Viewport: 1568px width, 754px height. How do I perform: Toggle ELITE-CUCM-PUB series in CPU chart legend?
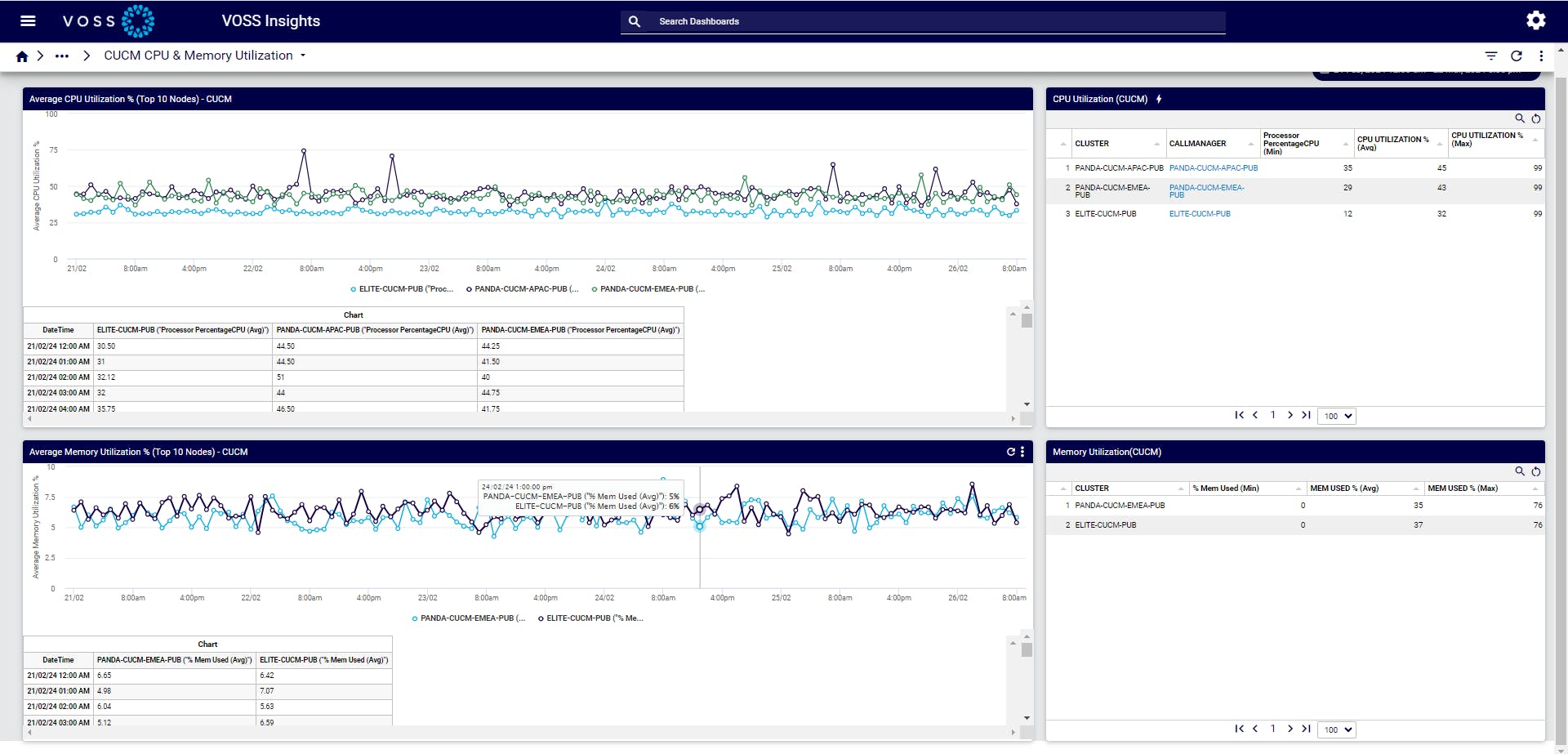coord(402,289)
